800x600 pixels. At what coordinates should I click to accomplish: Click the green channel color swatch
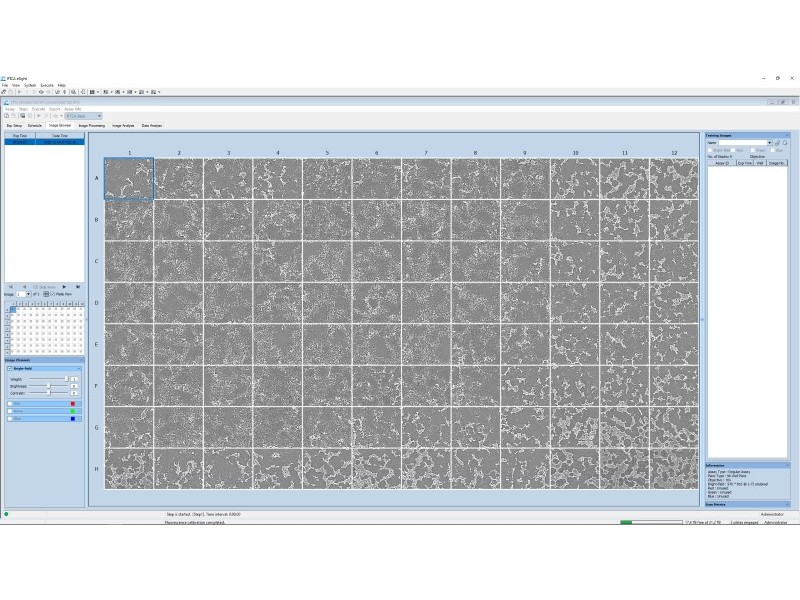73,411
